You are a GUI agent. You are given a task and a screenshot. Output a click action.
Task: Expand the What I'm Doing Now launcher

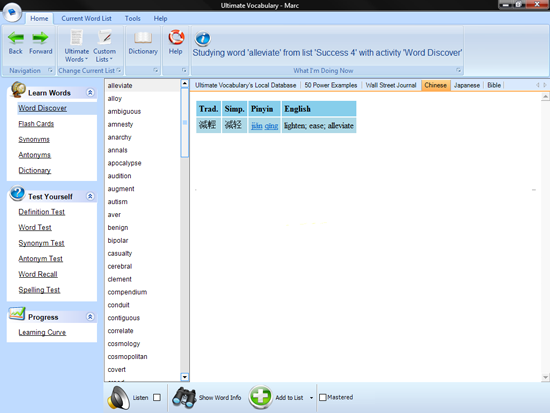click(x=458, y=71)
